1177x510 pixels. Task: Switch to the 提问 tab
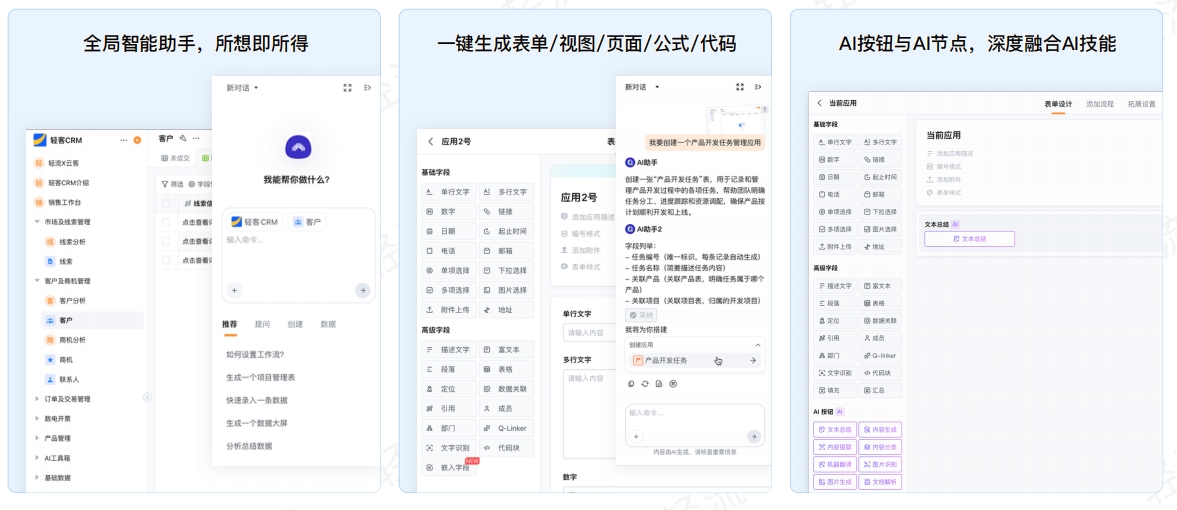tap(262, 325)
